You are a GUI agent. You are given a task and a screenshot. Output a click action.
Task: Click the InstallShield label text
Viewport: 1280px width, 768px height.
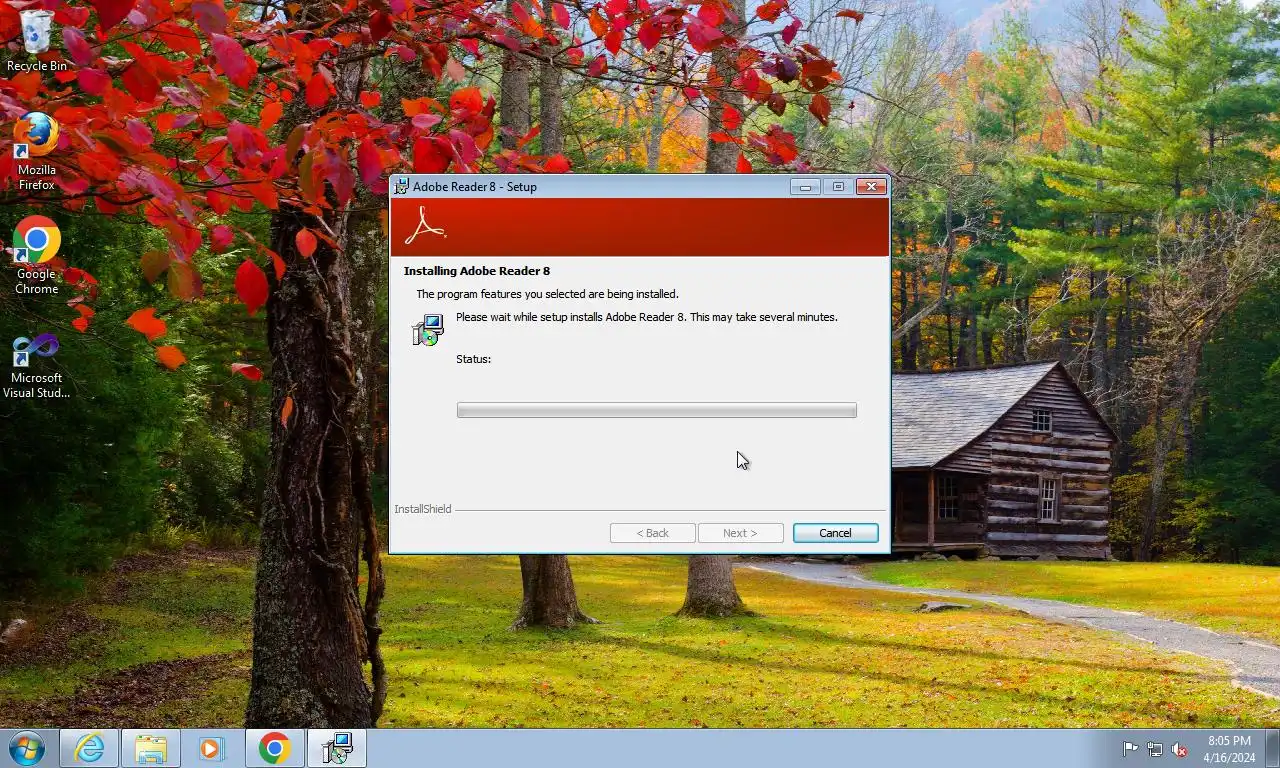pos(423,509)
